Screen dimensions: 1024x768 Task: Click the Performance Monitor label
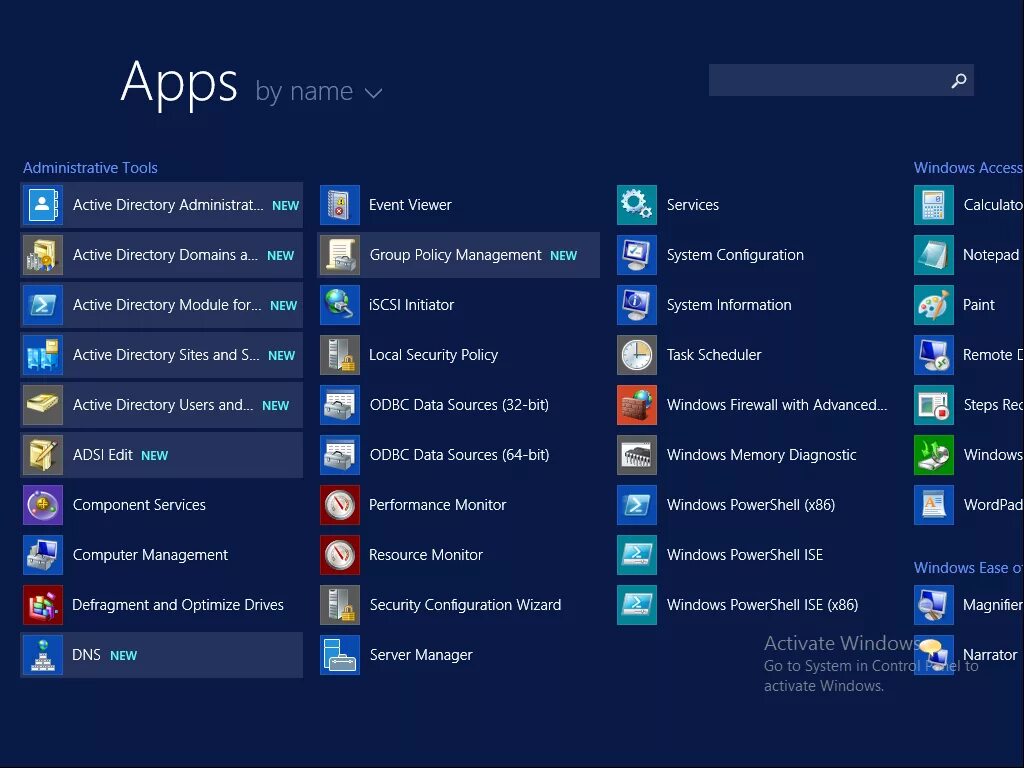click(438, 505)
